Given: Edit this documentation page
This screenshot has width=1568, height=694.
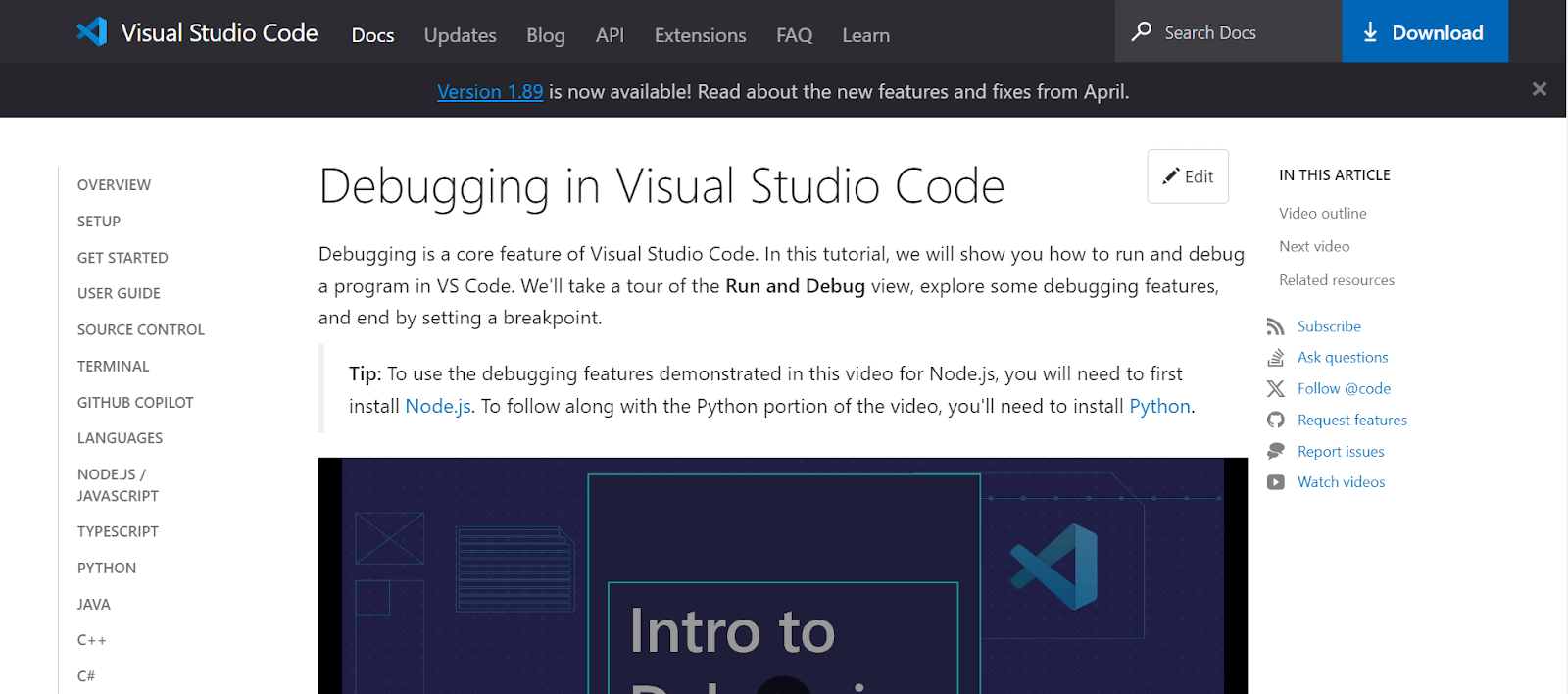Looking at the screenshot, I should 1188,176.
